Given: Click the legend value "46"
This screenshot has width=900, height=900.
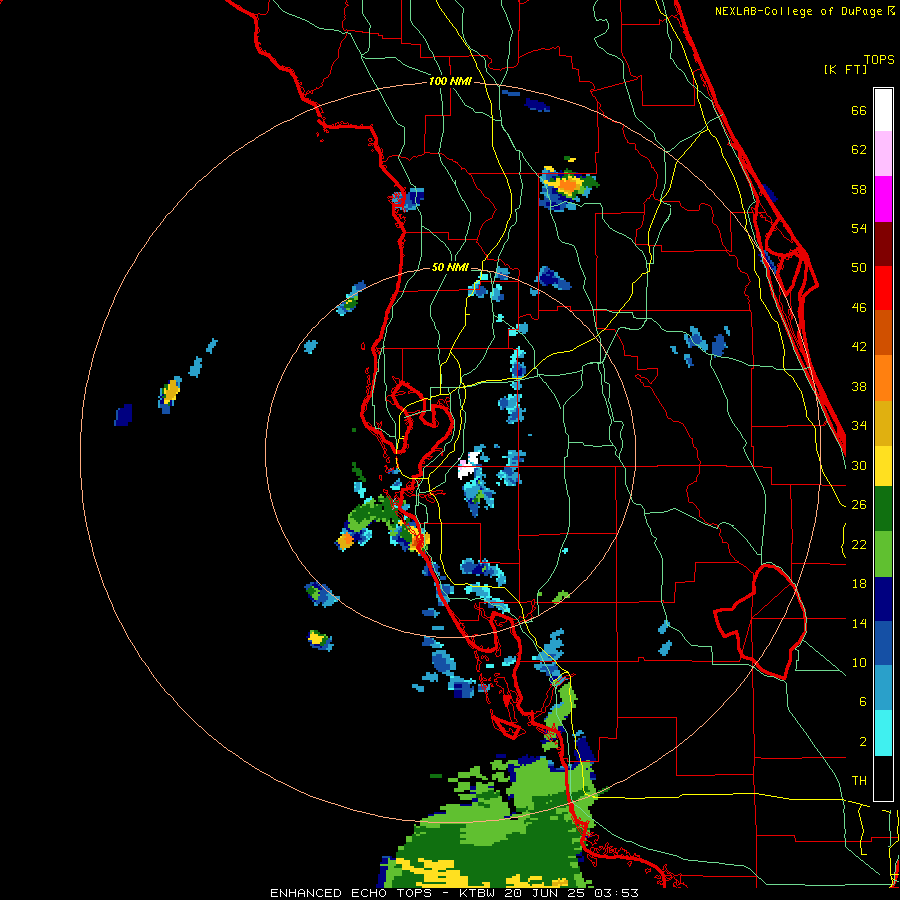Looking at the screenshot, I should [x=859, y=308].
